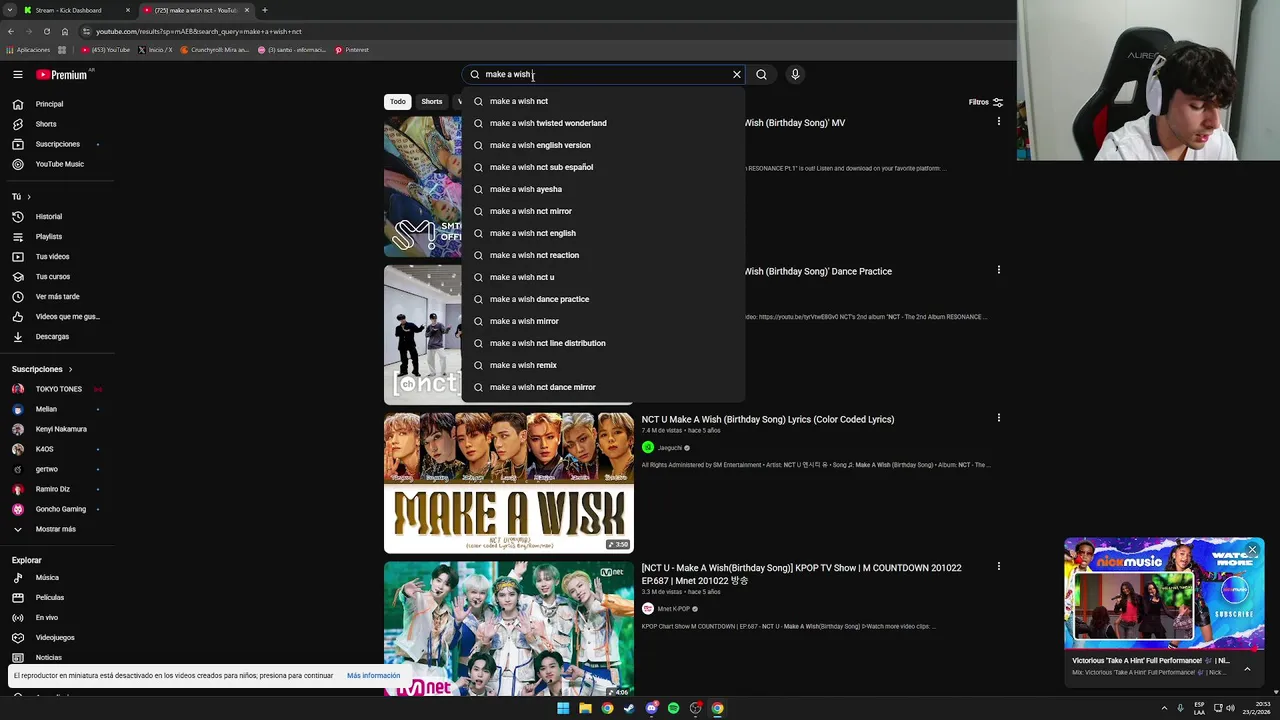Open Kenyi Nakamura channel subscription
Viewport: 1280px width, 720px height.
point(58,429)
